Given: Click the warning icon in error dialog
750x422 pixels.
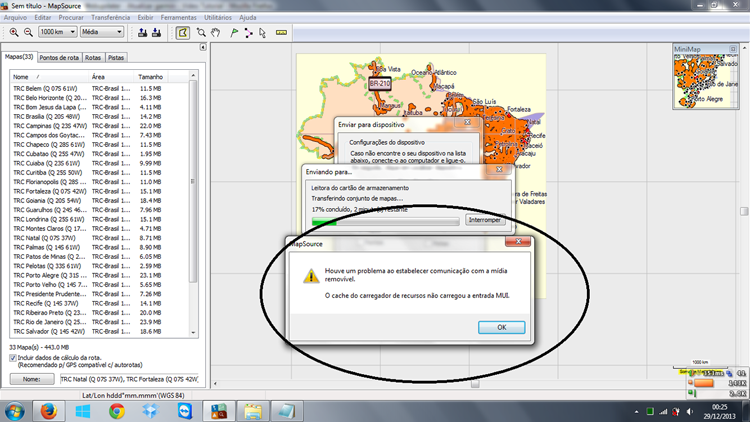Looking at the screenshot, I should tap(311, 276).
